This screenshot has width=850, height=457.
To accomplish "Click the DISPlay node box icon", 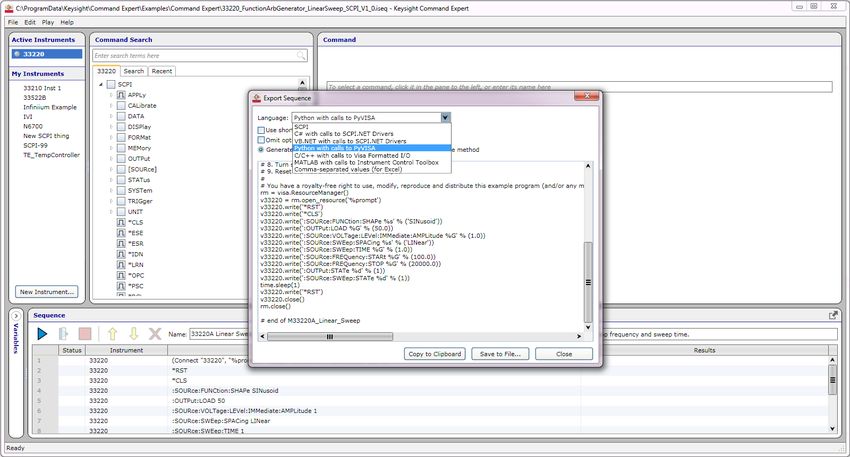I will (121, 127).
